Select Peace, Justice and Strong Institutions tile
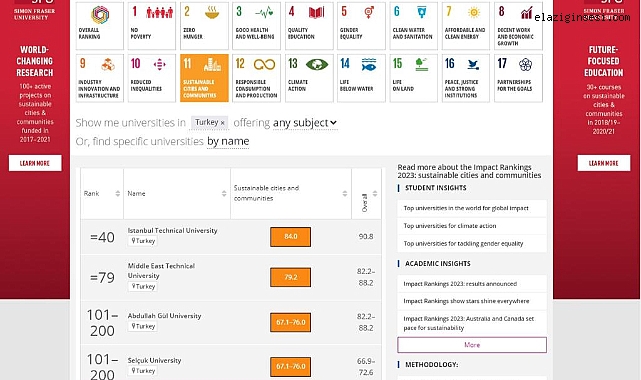Viewport: 641px width, 380px height. pyautogui.click(x=466, y=78)
